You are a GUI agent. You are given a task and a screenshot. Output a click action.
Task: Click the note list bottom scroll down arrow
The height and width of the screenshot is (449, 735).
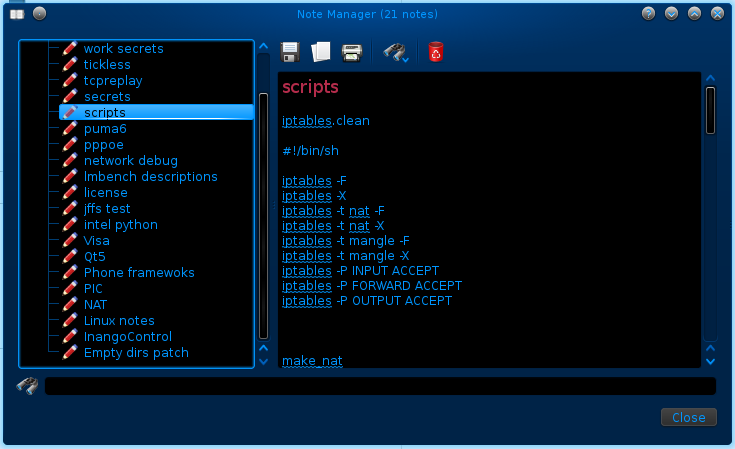tap(263, 362)
